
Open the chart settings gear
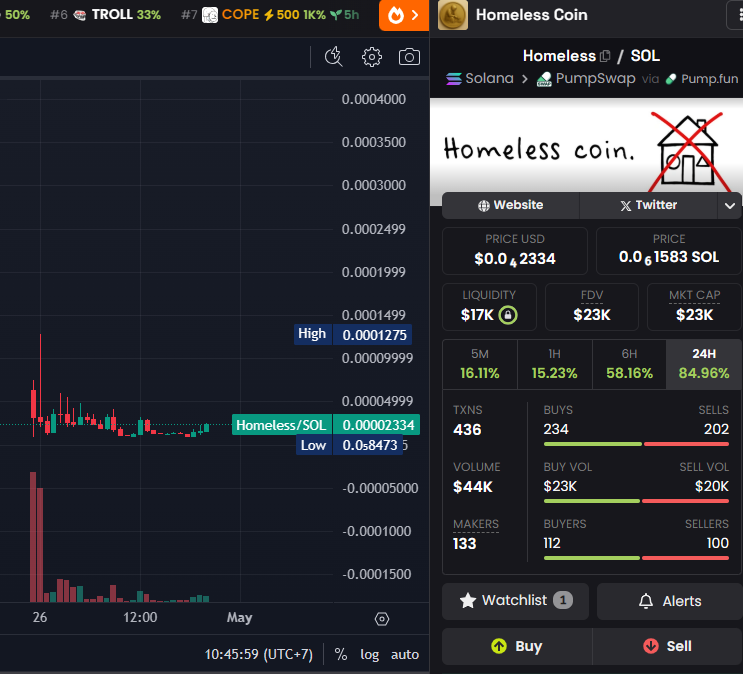click(x=372, y=57)
